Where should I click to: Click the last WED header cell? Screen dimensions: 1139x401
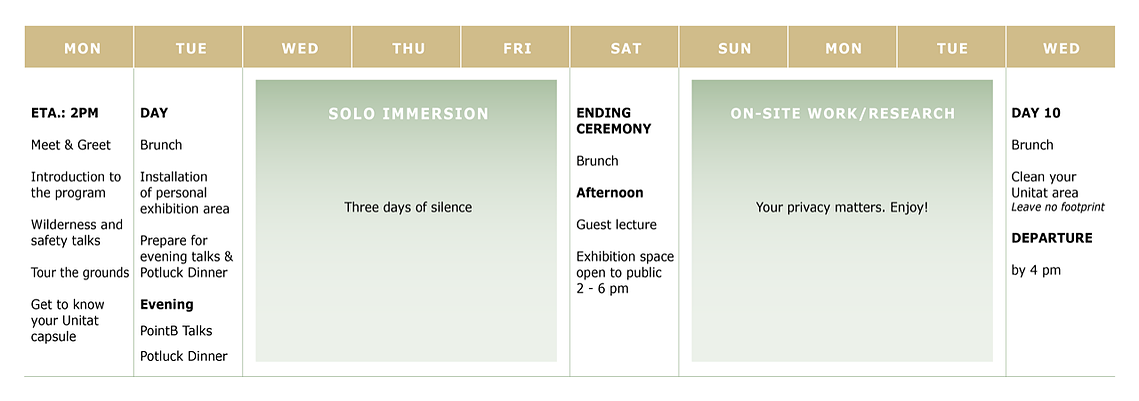pyautogui.click(x=1061, y=47)
